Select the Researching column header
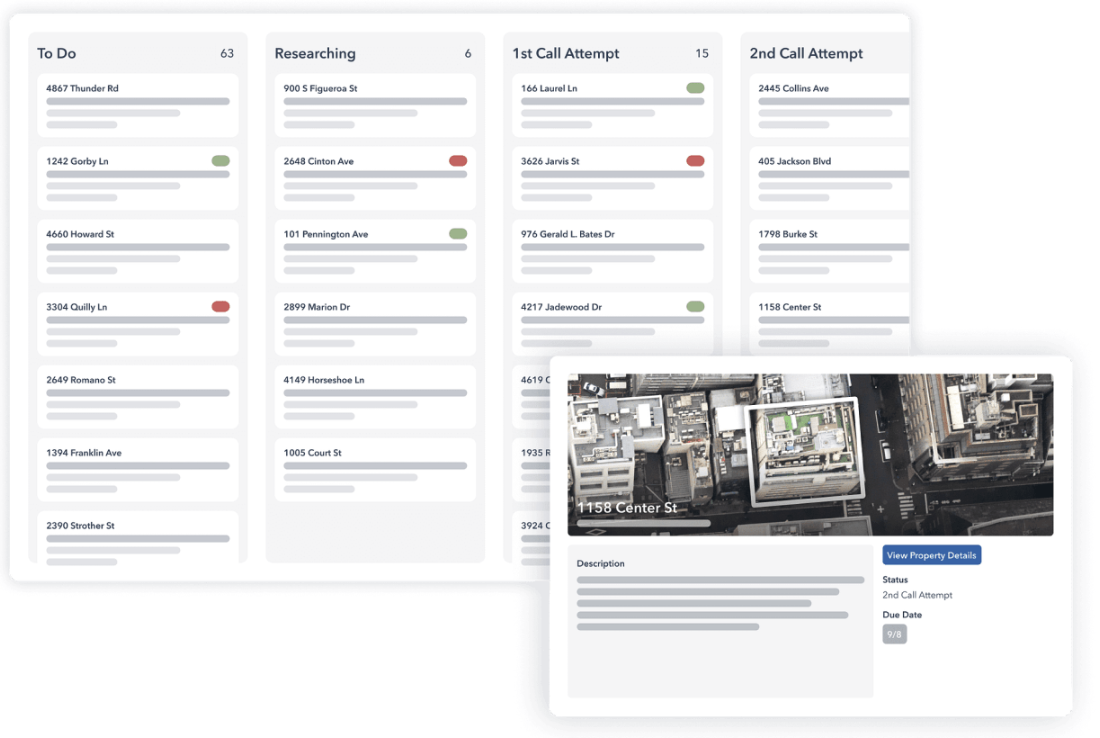The height and width of the screenshot is (738, 1100). click(x=315, y=54)
